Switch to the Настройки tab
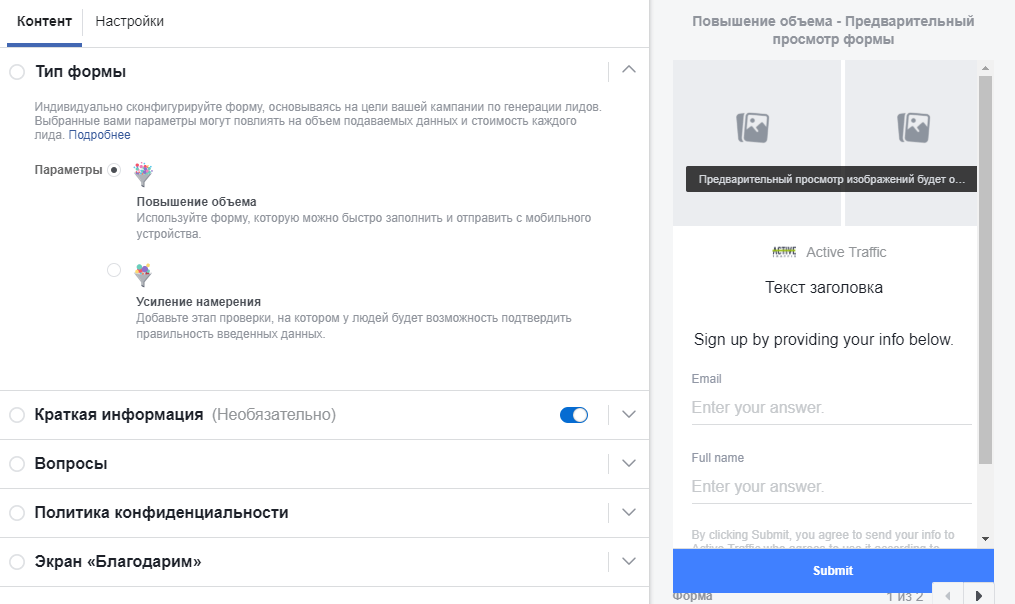The height and width of the screenshot is (604, 1015). tap(130, 21)
